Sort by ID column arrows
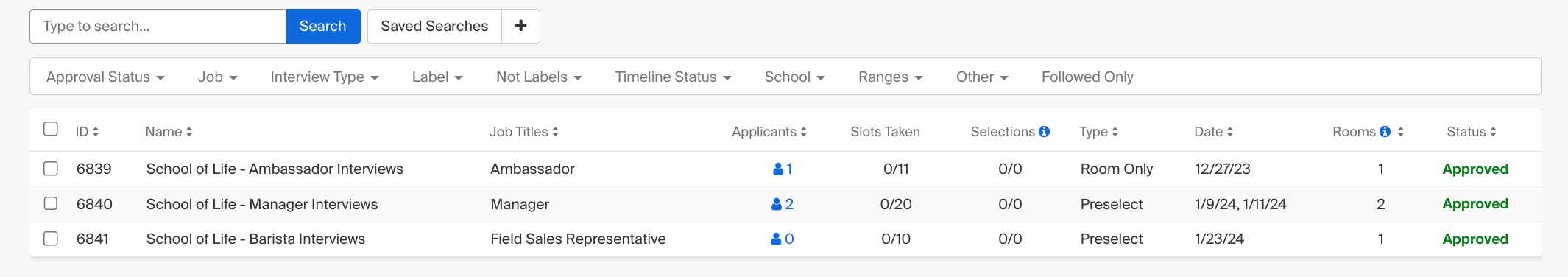The width and height of the screenshot is (1568, 277). click(96, 132)
